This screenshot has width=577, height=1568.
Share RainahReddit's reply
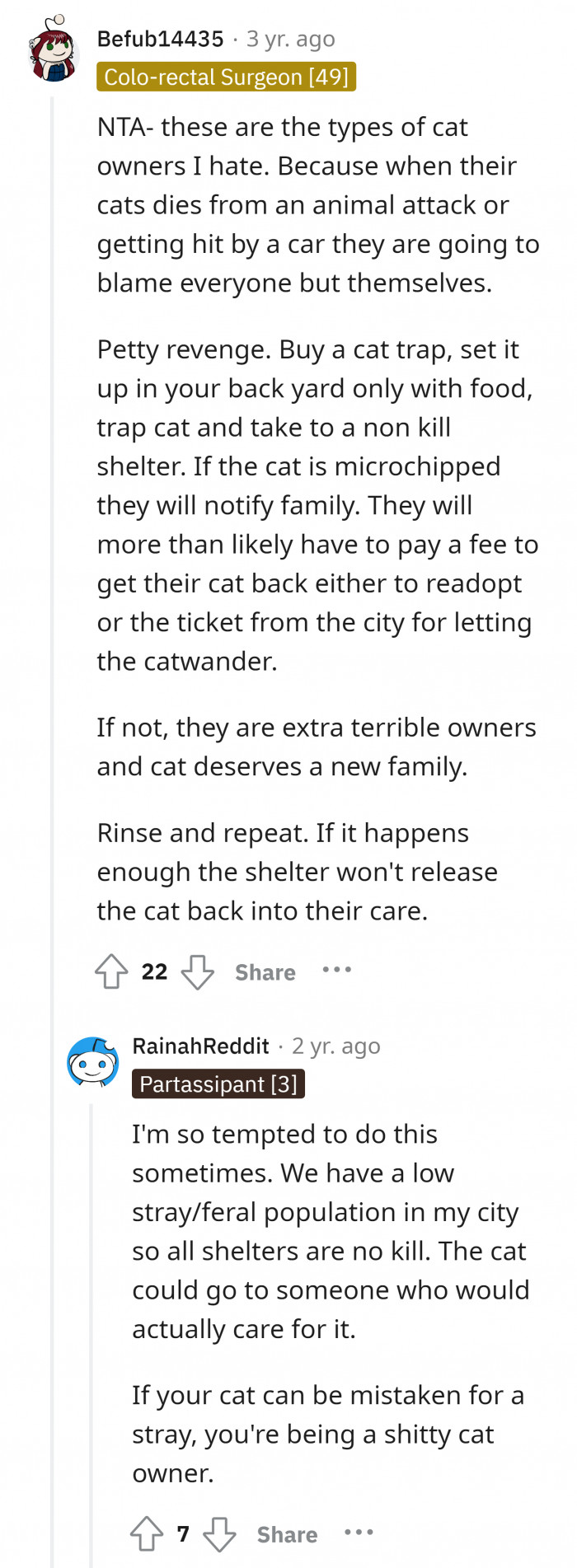[287, 1534]
